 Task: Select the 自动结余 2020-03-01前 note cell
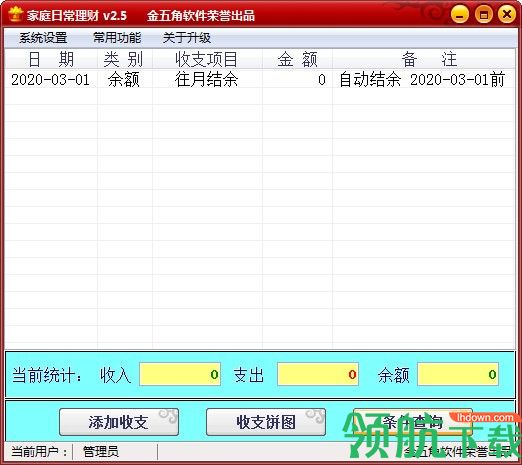(424, 80)
